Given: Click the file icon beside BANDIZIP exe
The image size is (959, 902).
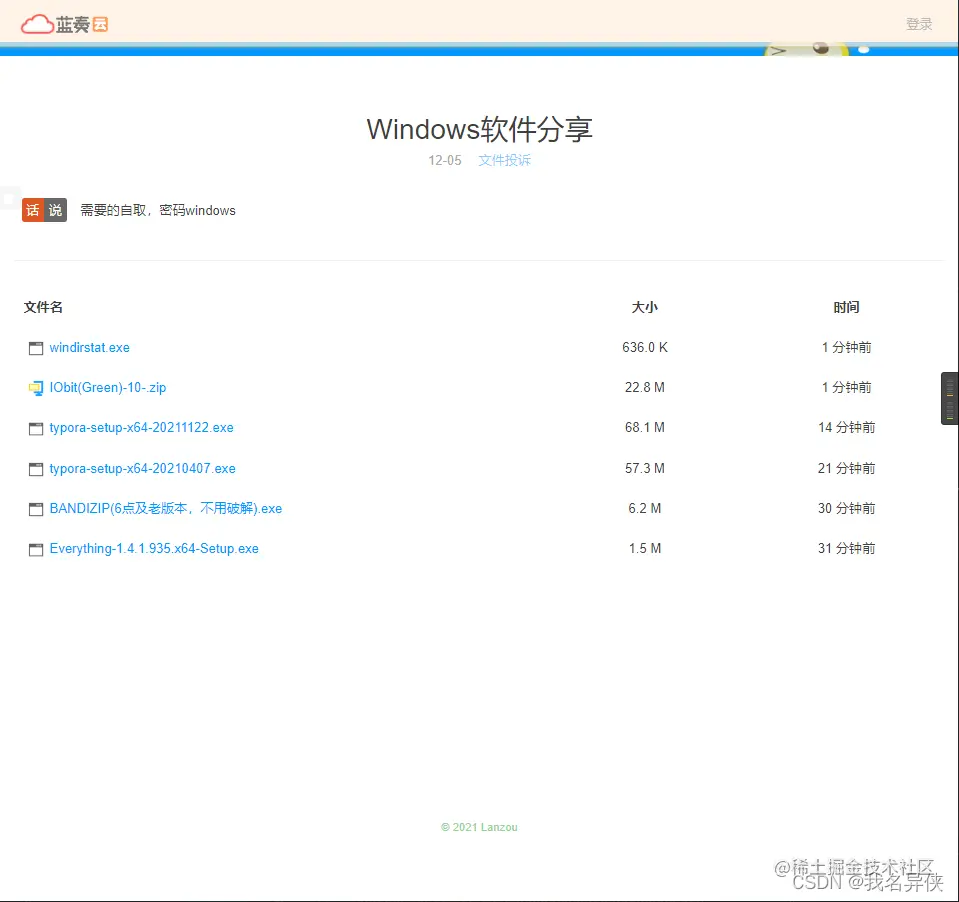Looking at the screenshot, I should 36,509.
